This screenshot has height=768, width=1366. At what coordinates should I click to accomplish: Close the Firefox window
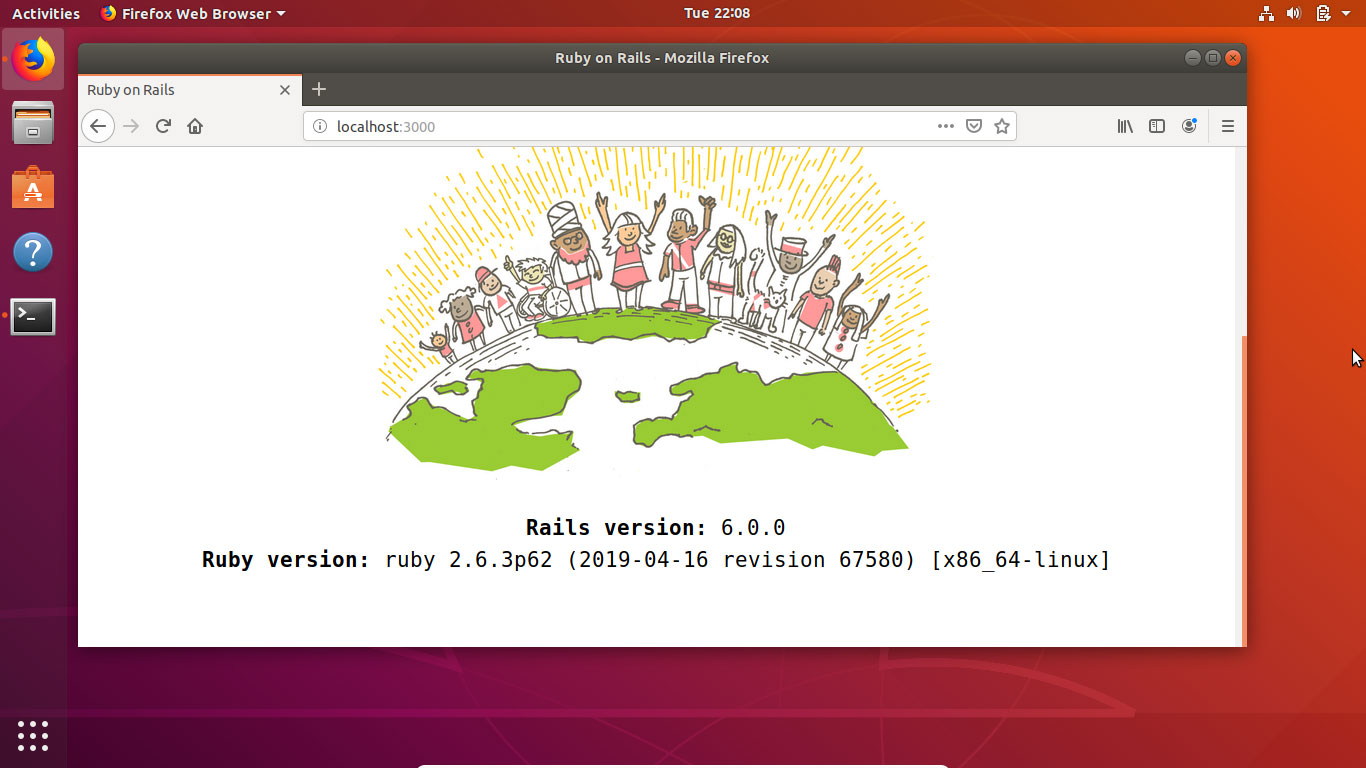[x=1234, y=57]
